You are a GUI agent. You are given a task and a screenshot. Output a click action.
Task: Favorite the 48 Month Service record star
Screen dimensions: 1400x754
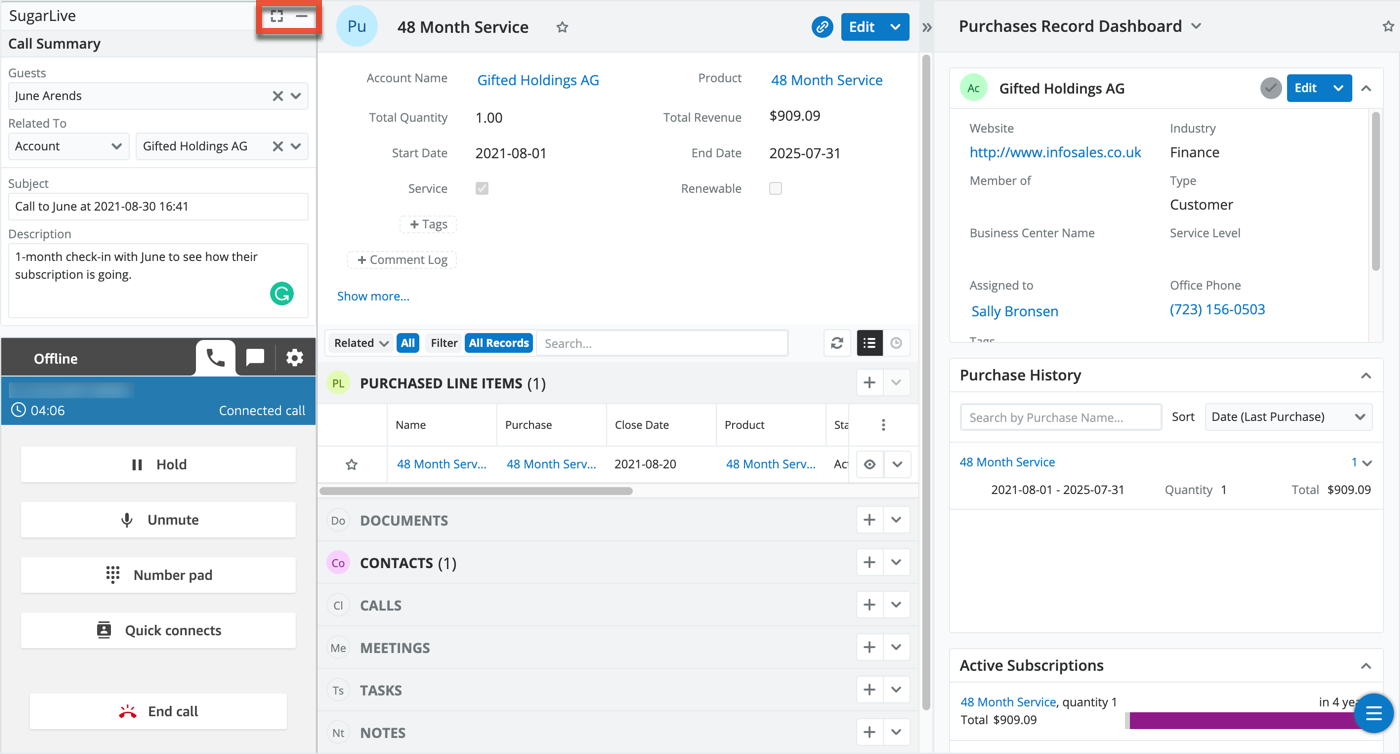pyautogui.click(x=562, y=28)
